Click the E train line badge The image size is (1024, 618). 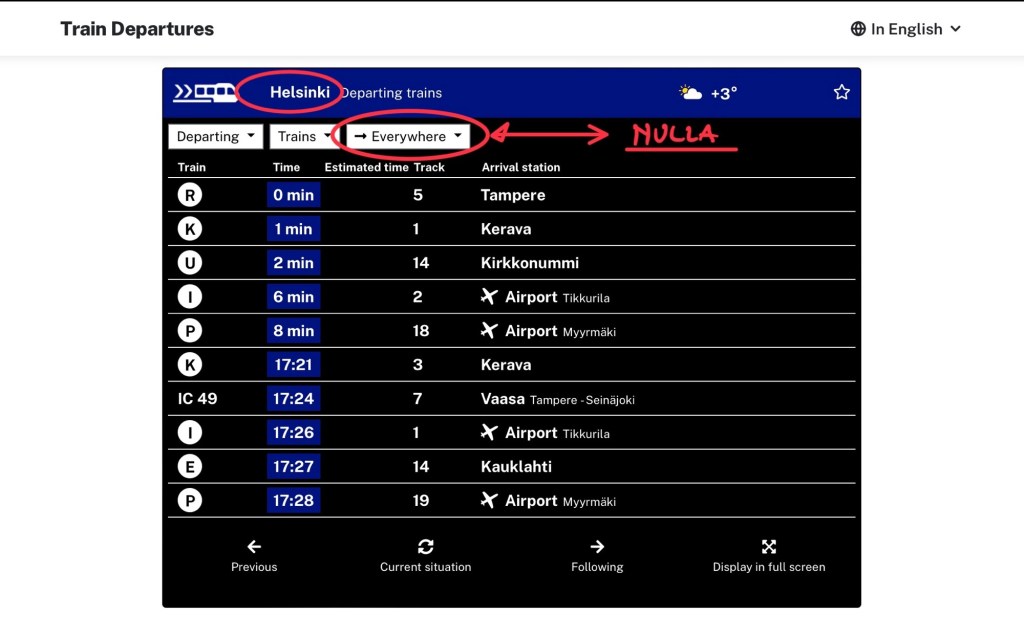(189, 467)
